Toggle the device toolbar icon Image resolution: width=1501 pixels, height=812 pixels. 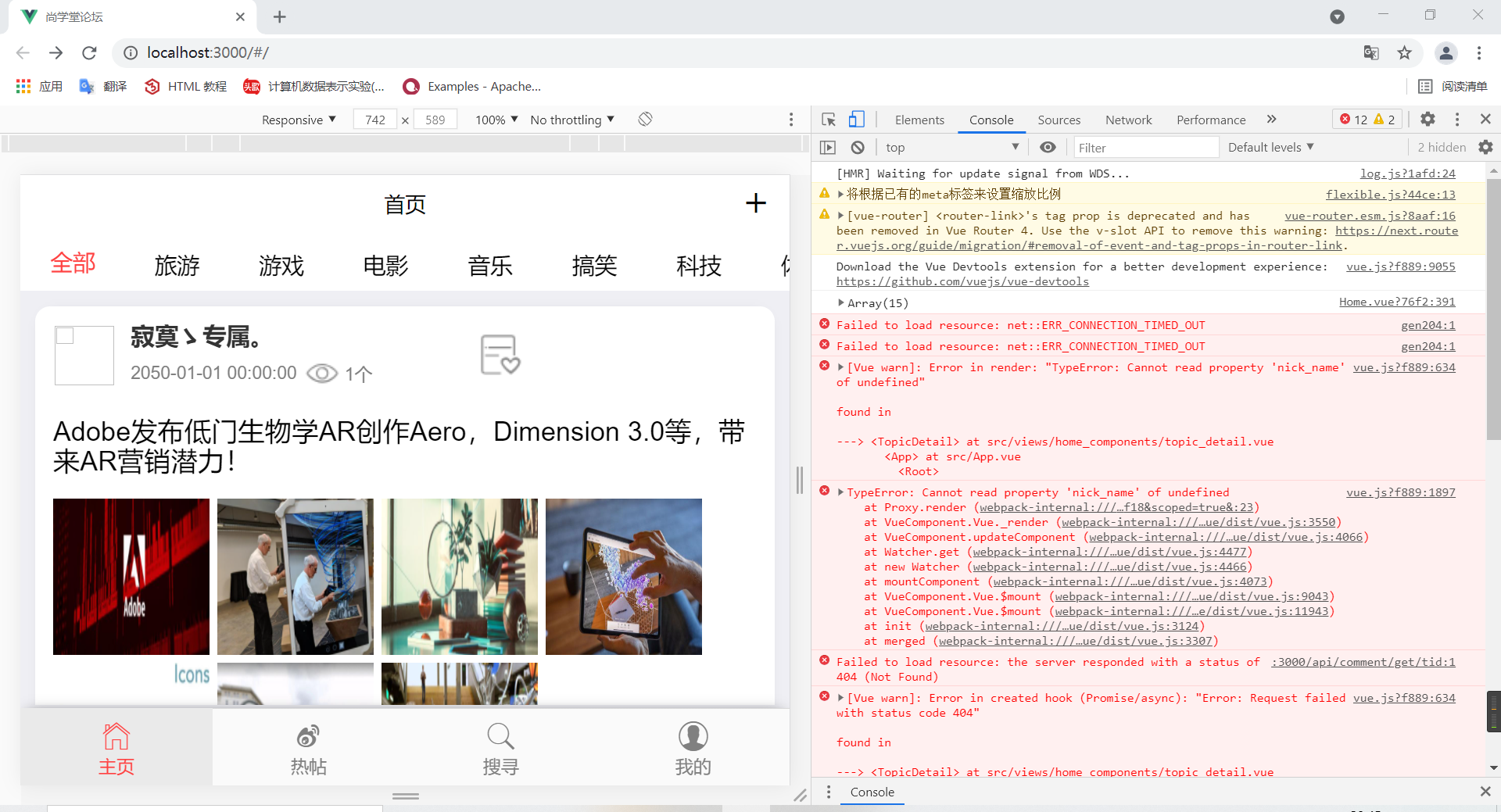point(857,120)
